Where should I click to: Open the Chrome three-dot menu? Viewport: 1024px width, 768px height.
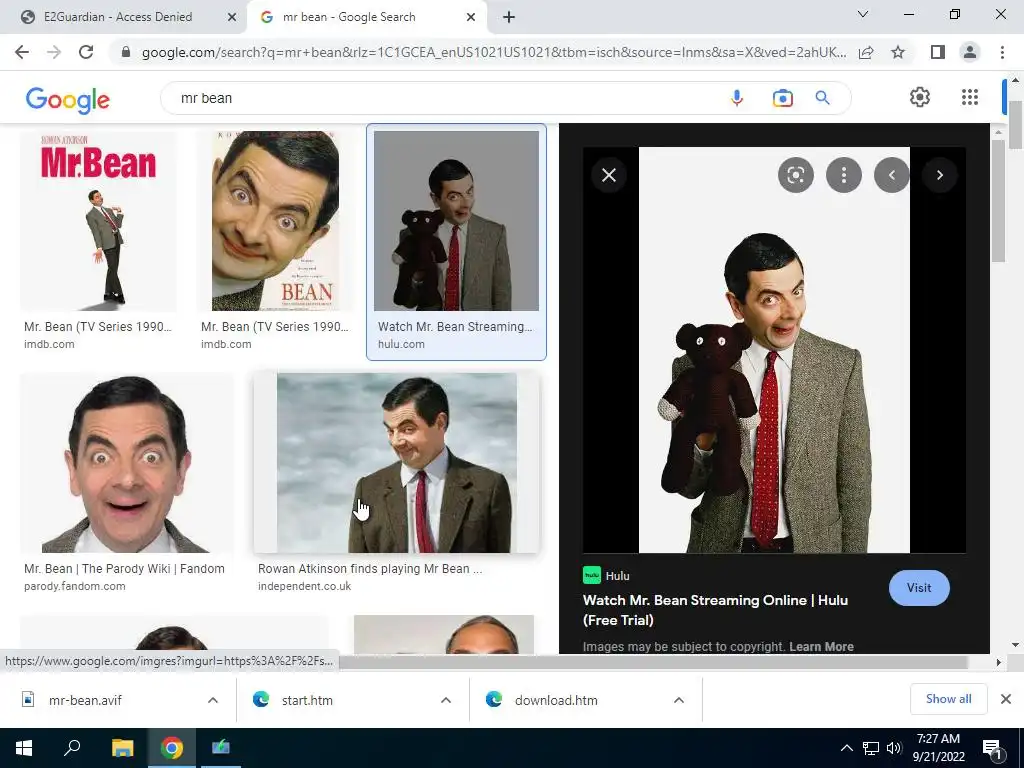pyautogui.click(x=1002, y=52)
